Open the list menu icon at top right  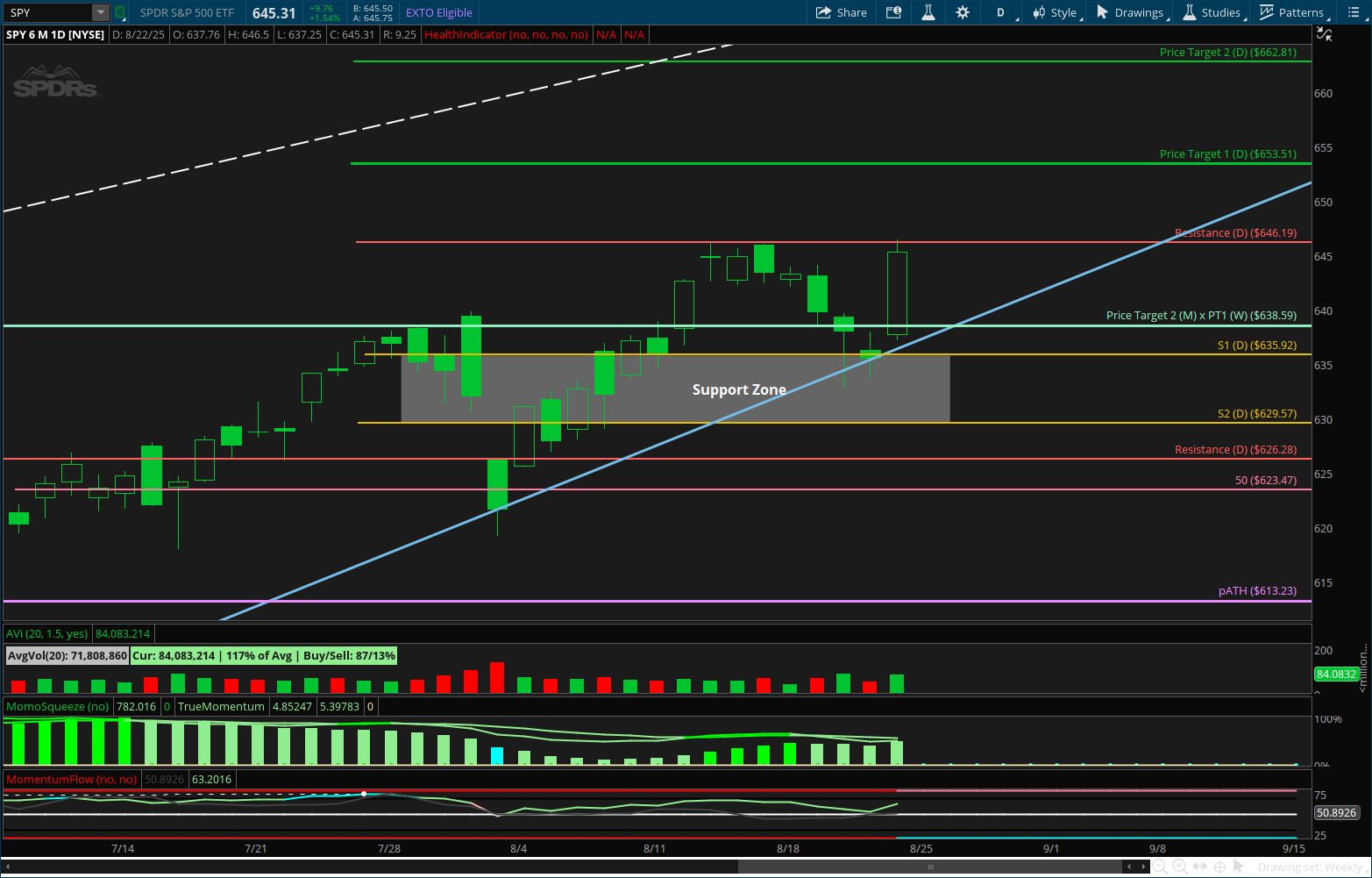(1353, 12)
